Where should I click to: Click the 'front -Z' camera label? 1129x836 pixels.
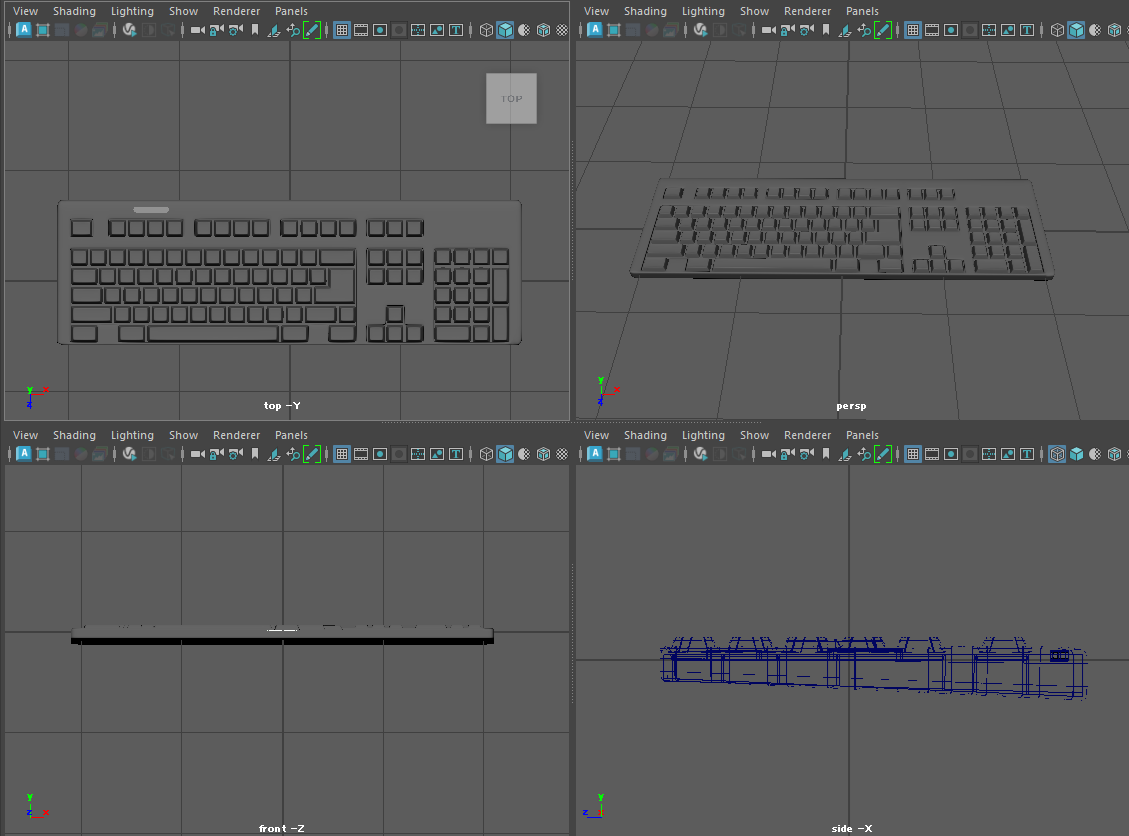tap(282, 829)
